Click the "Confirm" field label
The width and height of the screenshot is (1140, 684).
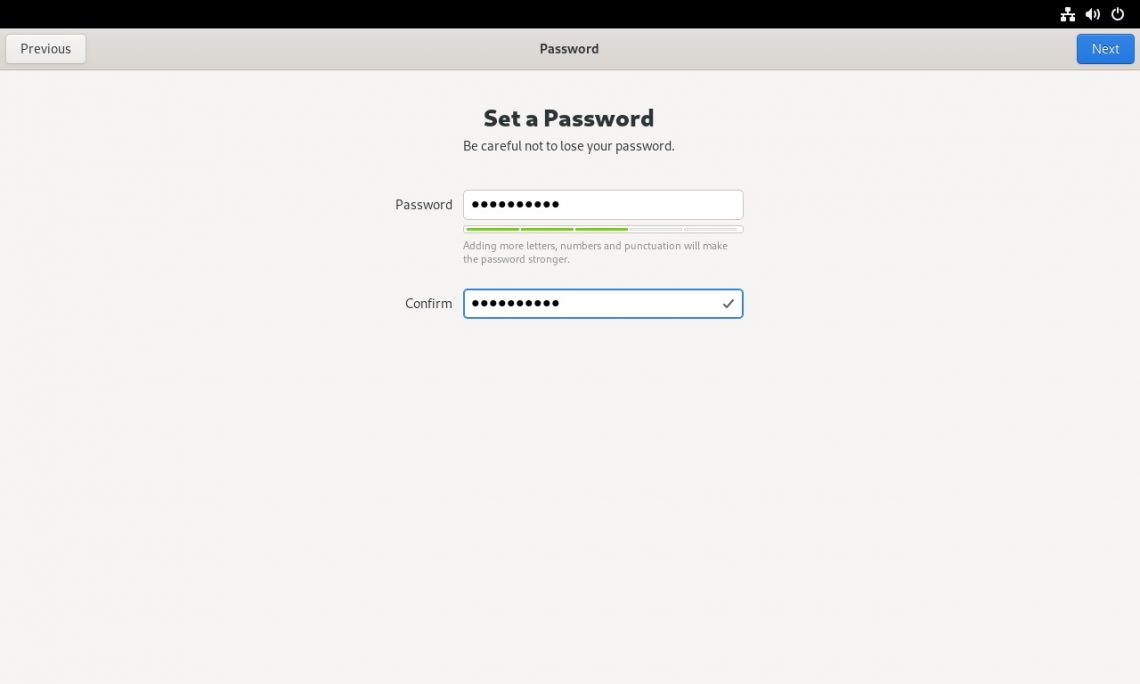coord(429,304)
